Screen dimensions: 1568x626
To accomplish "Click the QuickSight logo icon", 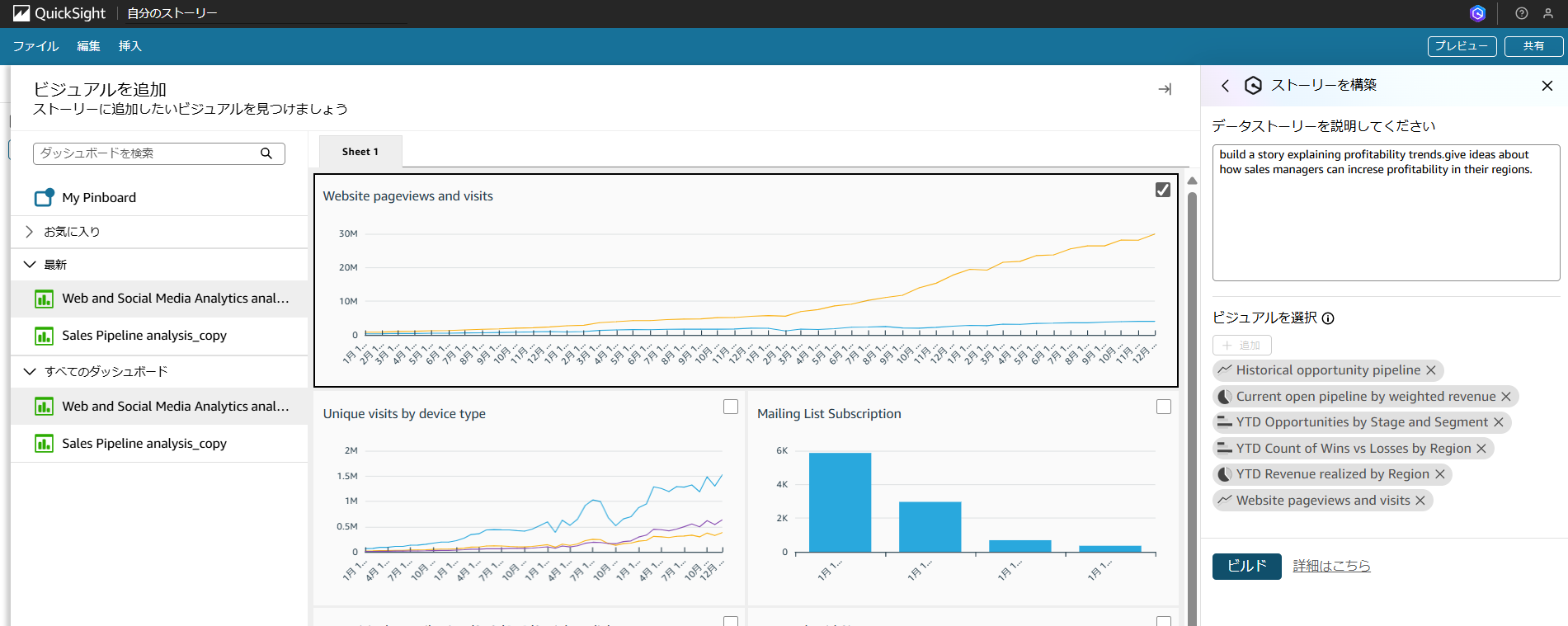I will [21, 13].
